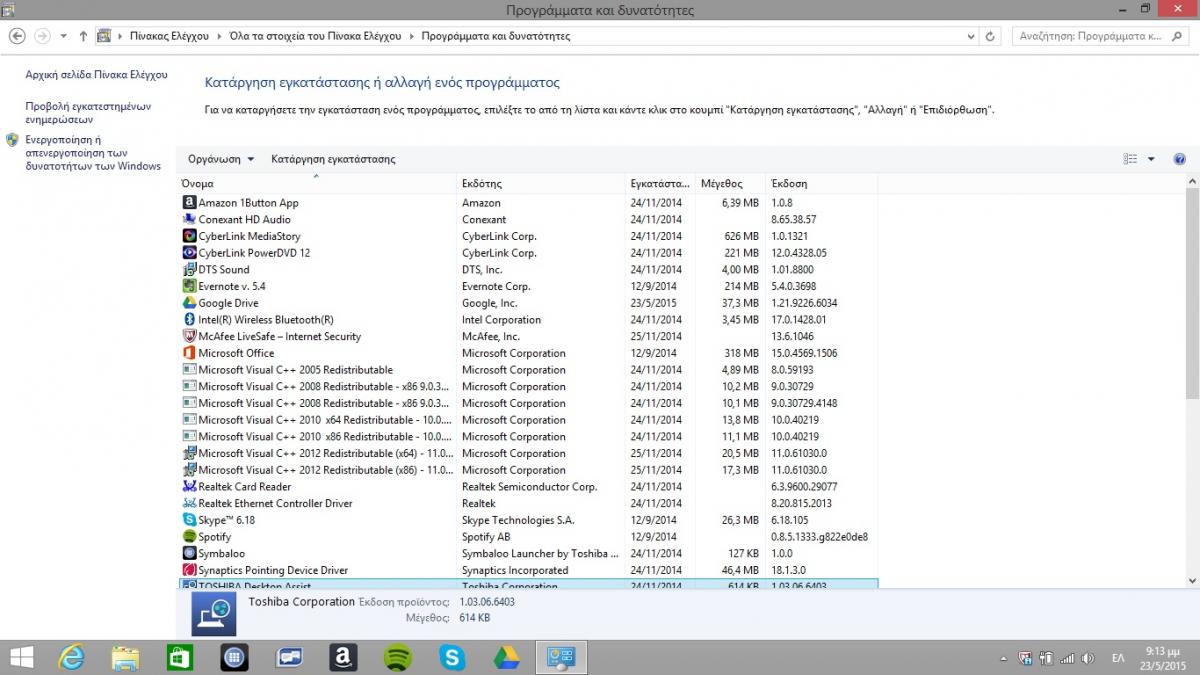
Task: Click the scrollbar down arrow
Action: (x=1192, y=580)
